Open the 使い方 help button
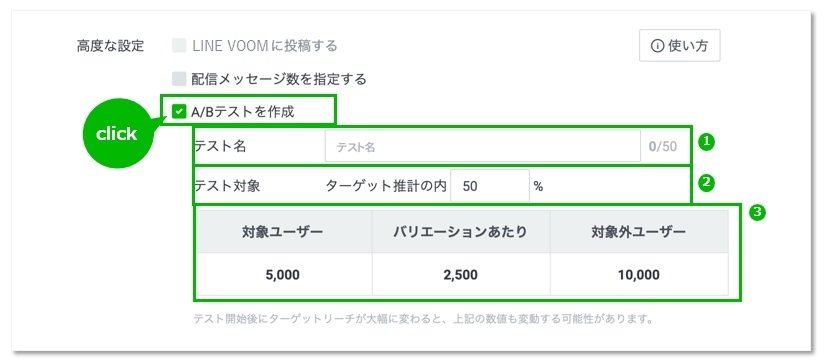The height and width of the screenshot is (362, 824). point(679,46)
